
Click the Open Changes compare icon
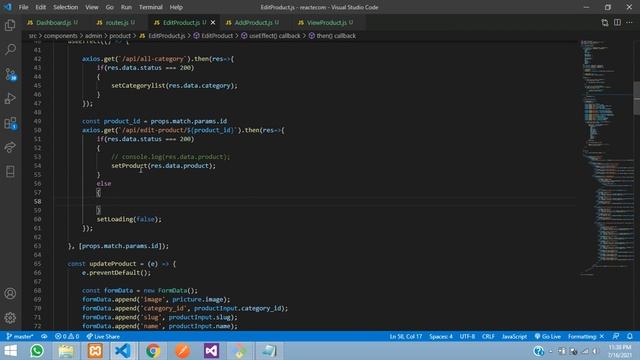click(605, 22)
